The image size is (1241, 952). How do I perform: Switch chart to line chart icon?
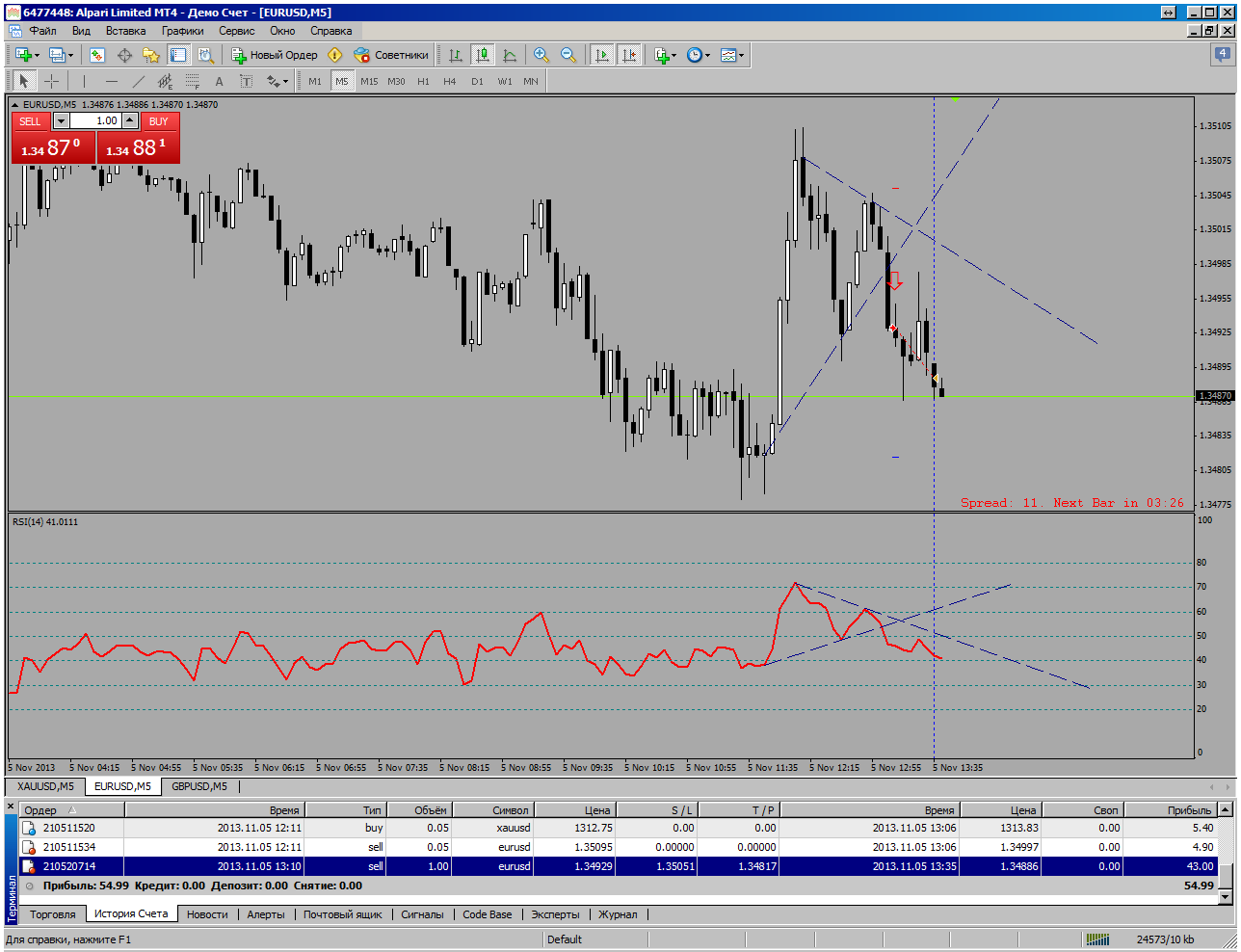coord(510,55)
